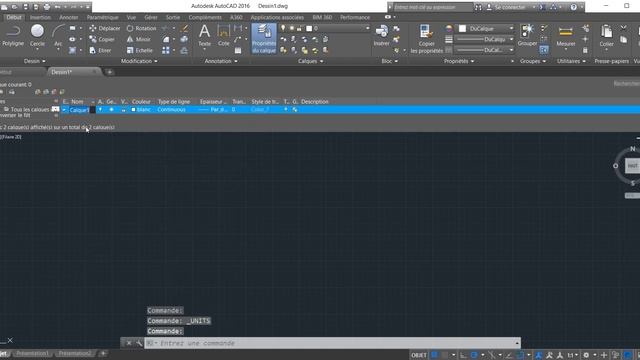Toggle the lock icon for Calque1
The height and width of the screenshot is (360, 640).
[123, 109]
